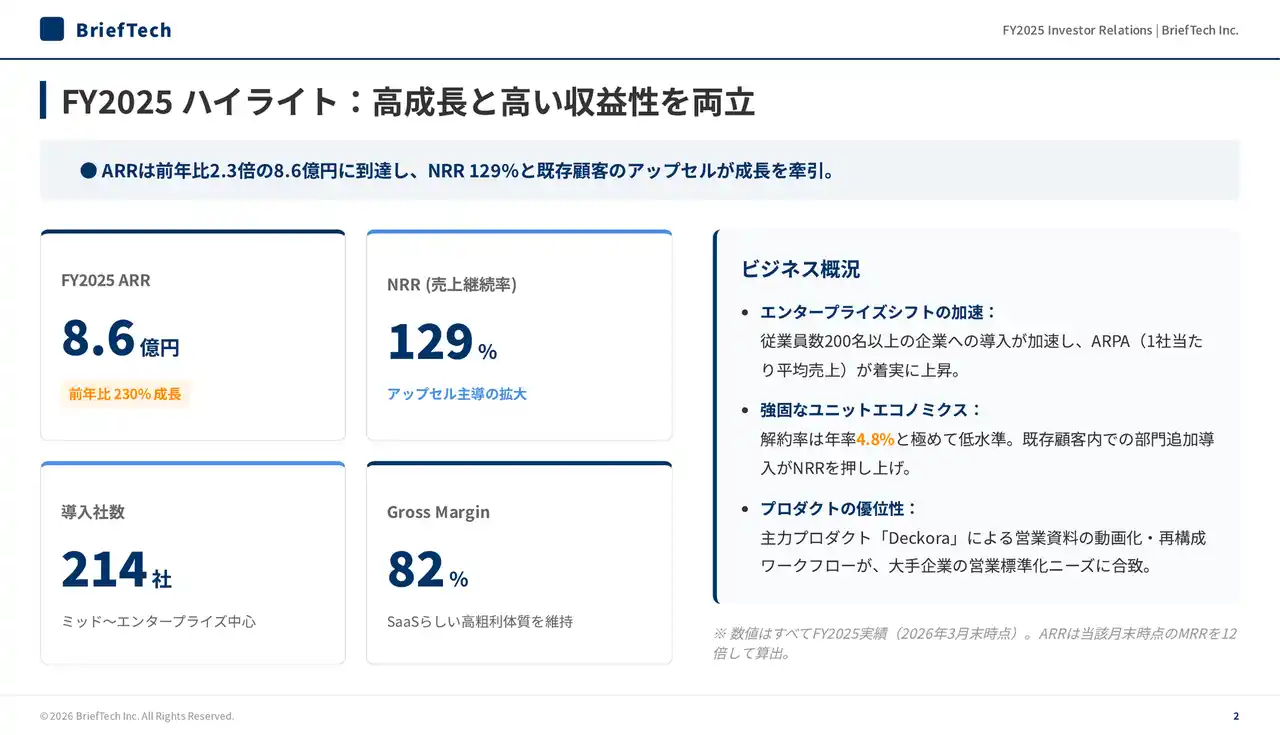This screenshot has height=735, width=1280.
Task: Click the round bullet in the summary banner
Action: 88,171
